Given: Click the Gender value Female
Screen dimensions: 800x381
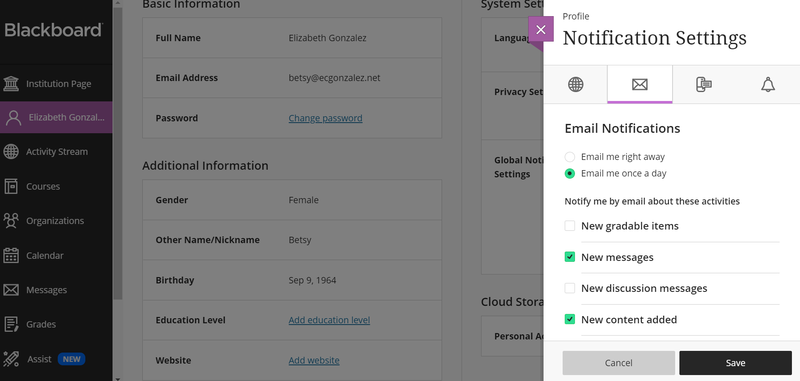Looking at the screenshot, I should point(304,200).
